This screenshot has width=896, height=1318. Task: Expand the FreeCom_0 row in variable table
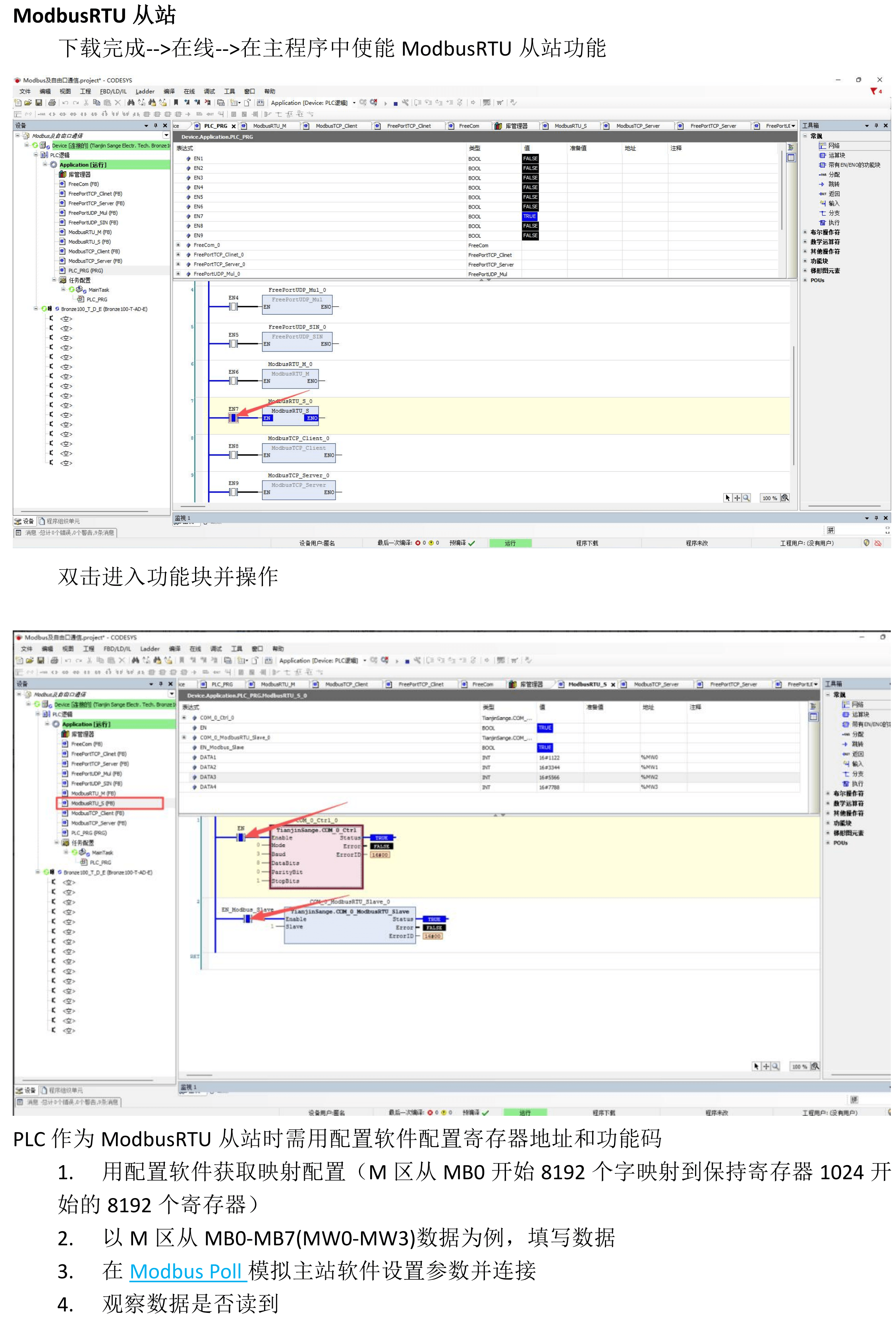click(178, 245)
